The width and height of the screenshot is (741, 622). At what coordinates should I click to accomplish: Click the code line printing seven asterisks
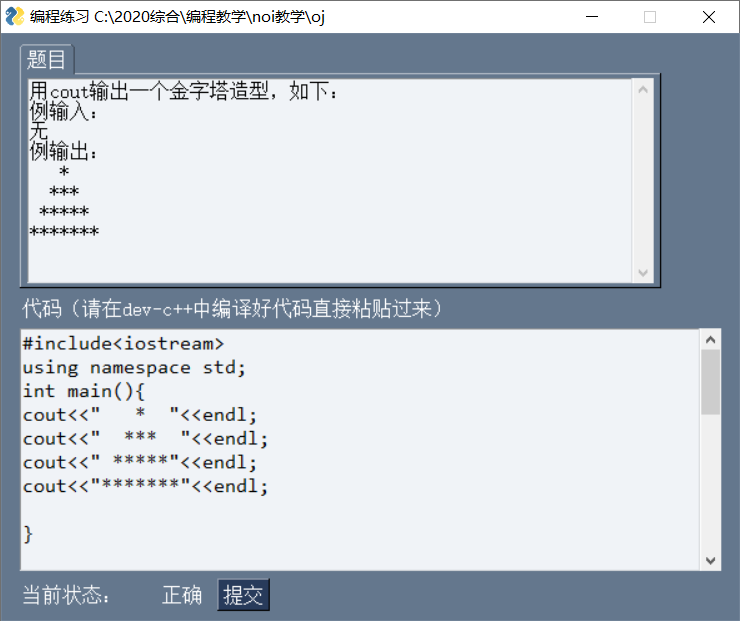pos(146,486)
